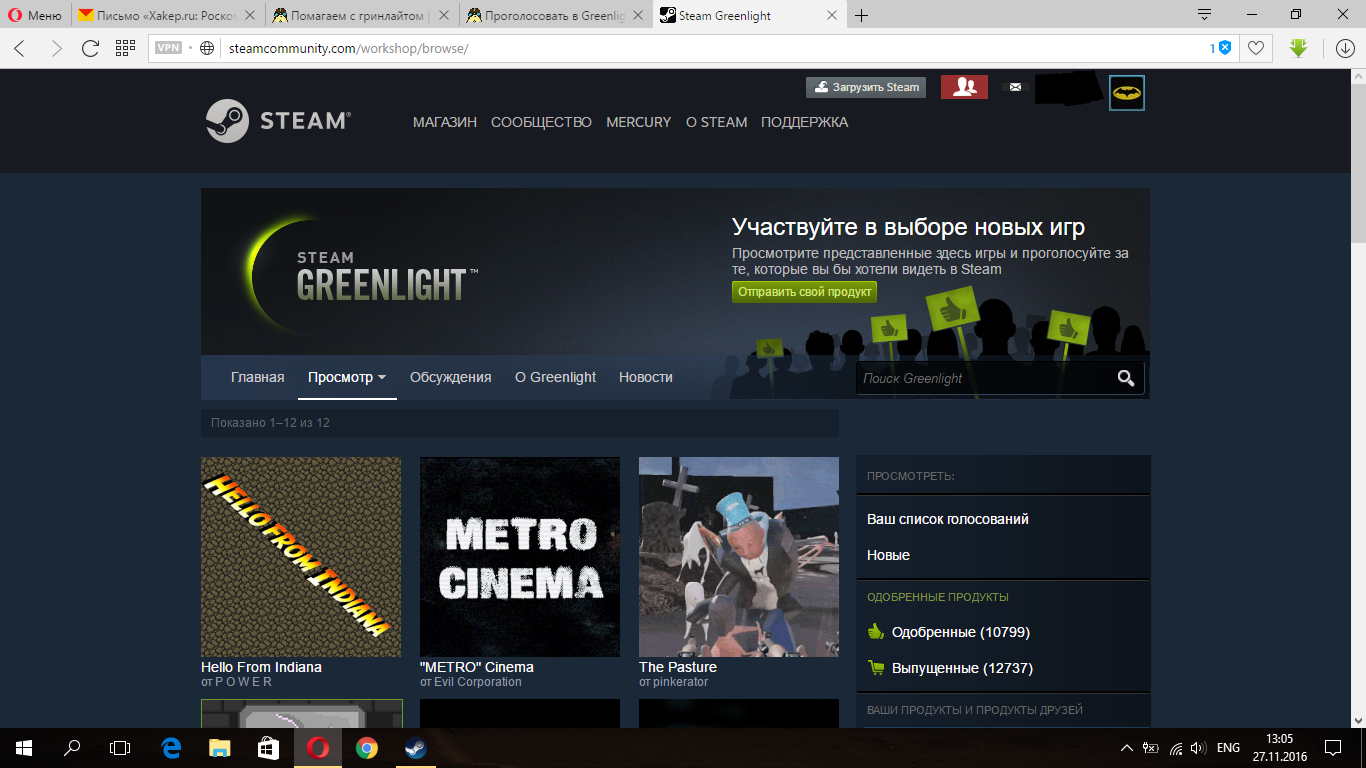
Task: Click Отправить свой продукт button
Action: [804, 292]
